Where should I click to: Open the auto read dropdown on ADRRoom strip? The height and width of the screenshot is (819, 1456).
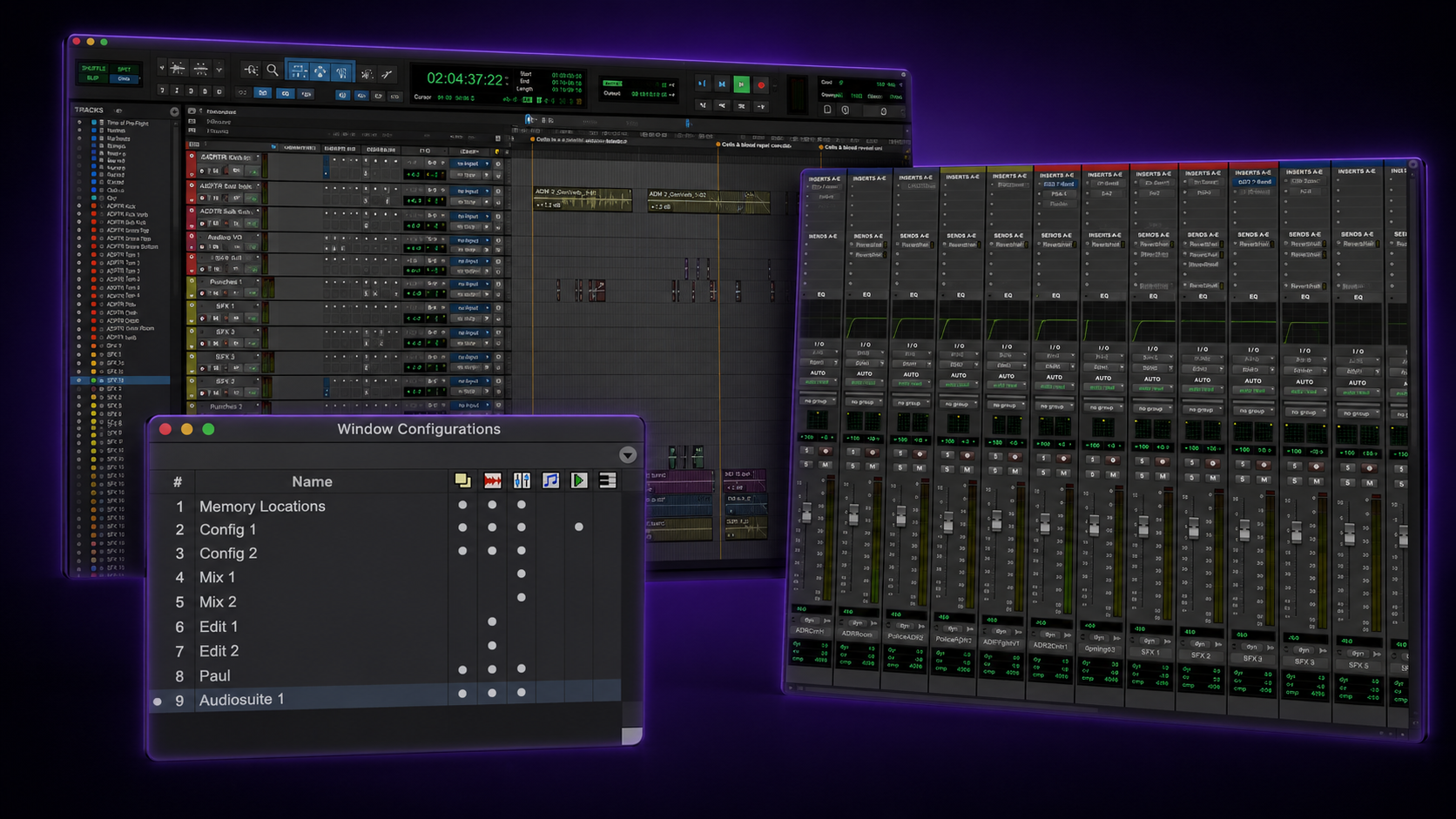tap(863, 383)
